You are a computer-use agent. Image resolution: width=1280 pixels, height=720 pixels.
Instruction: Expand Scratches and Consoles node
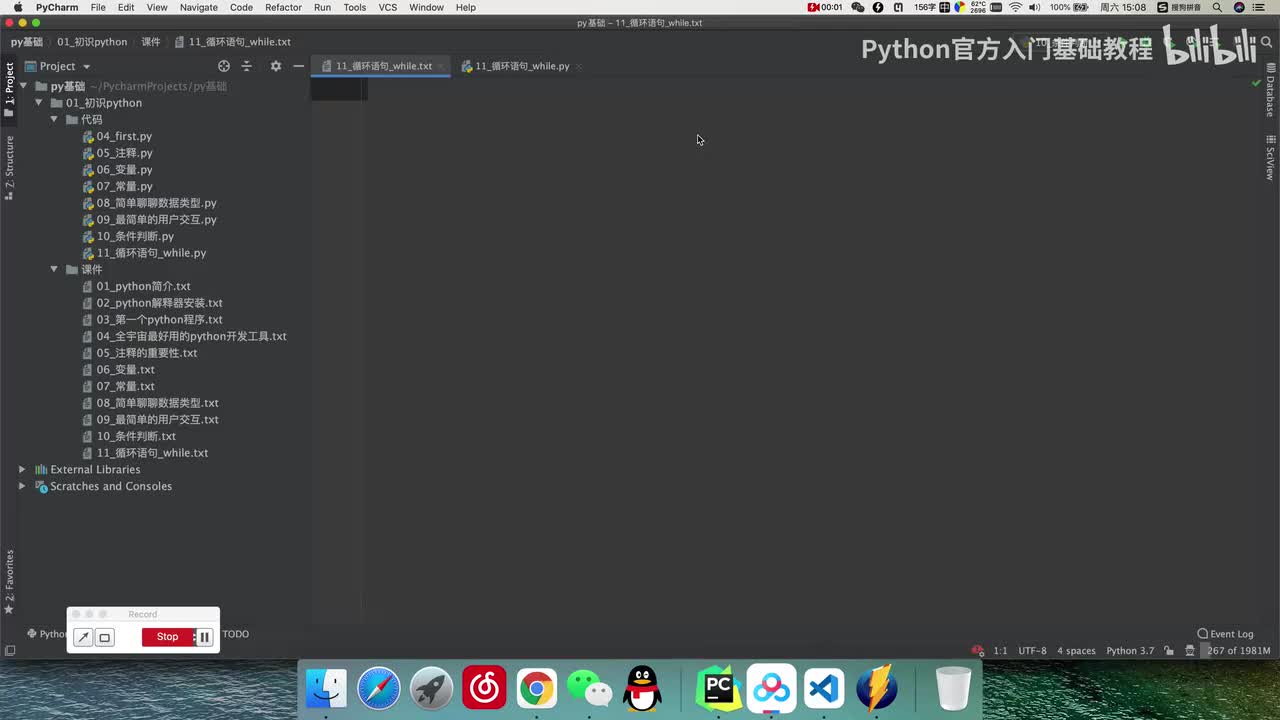tap(22, 486)
